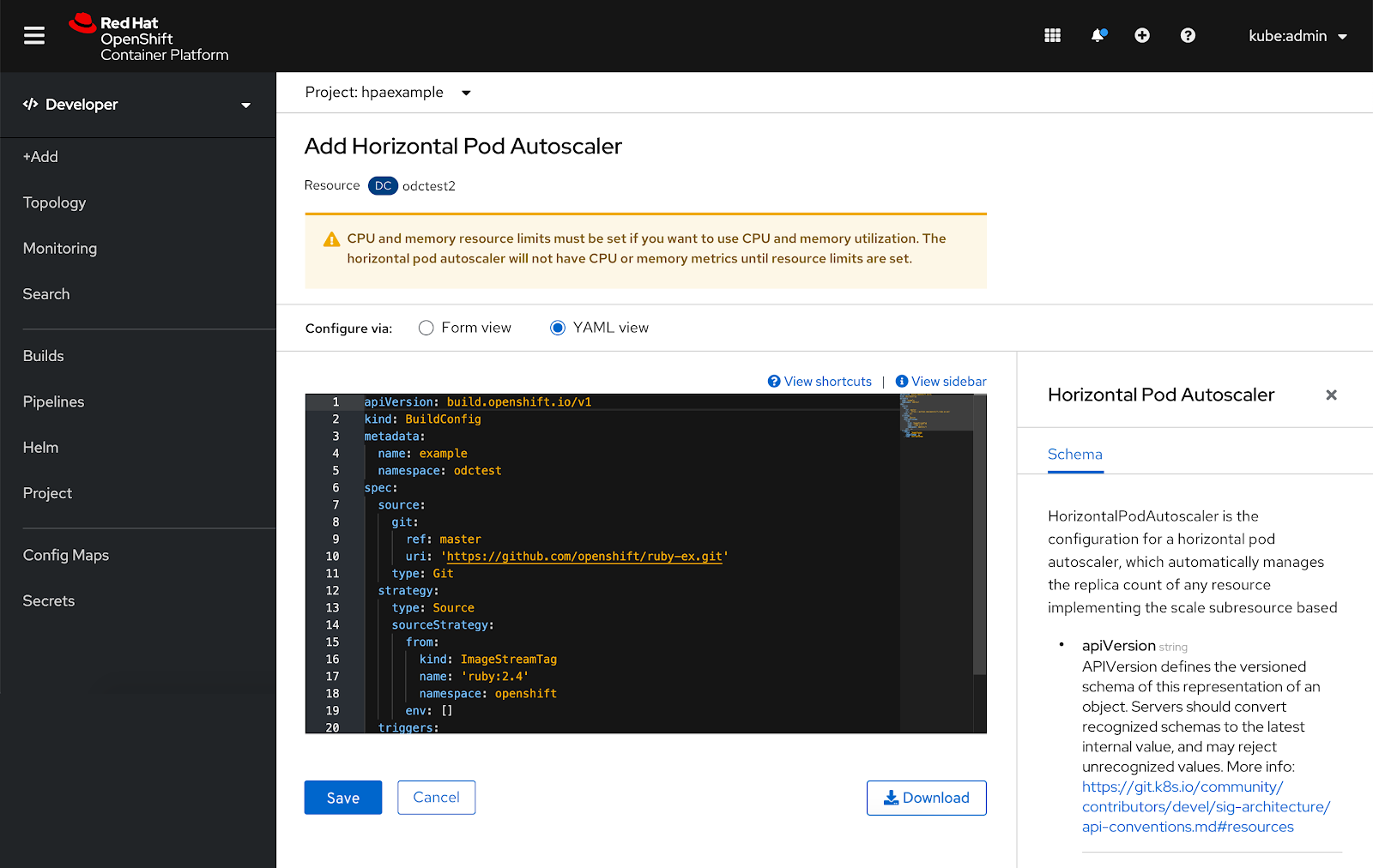The width and height of the screenshot is (1373, 868).
Task: Select the Form view radio button
Action: 426,328
